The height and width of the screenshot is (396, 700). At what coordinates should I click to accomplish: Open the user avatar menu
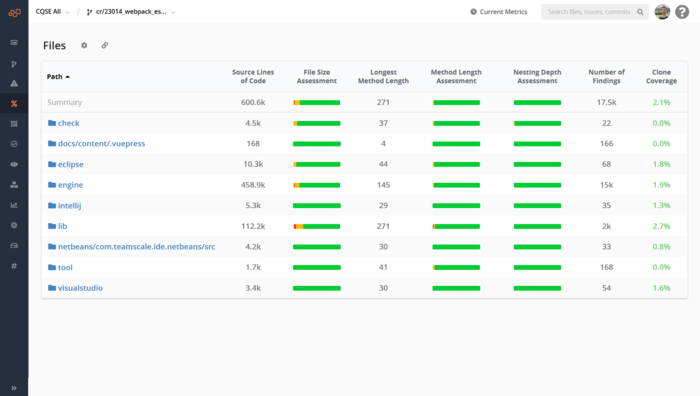pos(662,12)
